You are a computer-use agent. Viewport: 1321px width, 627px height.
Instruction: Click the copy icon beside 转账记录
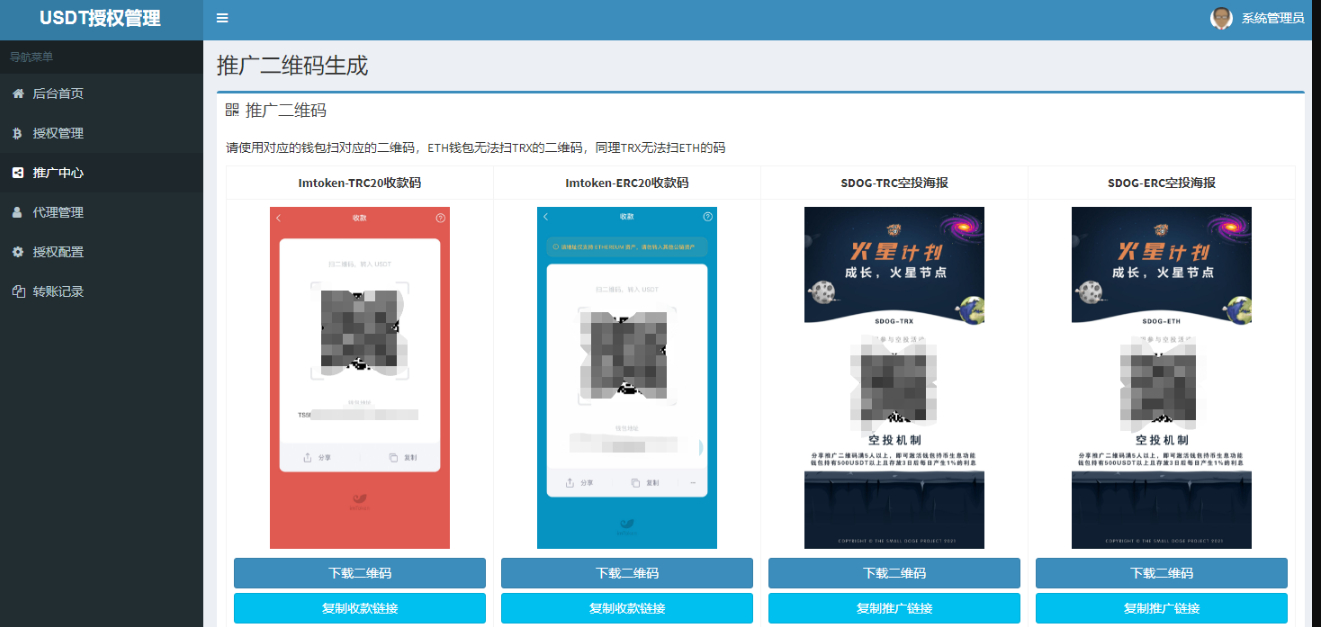point(18,292)
